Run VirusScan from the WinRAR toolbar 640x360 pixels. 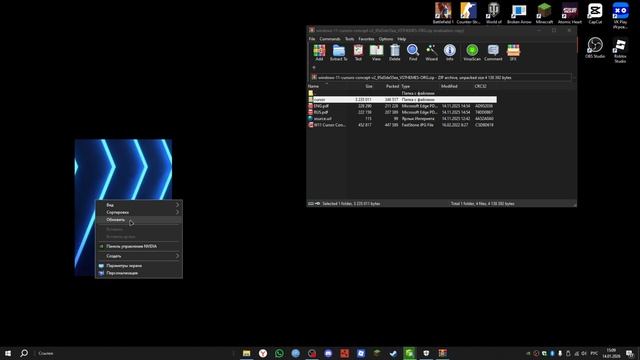pyautogui.click(x=472, y=52)
